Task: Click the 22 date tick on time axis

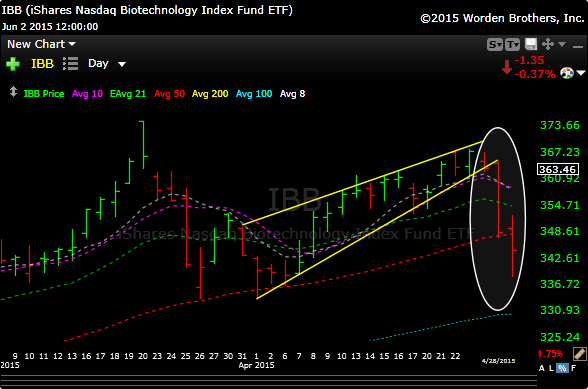Action: point(455,356)
